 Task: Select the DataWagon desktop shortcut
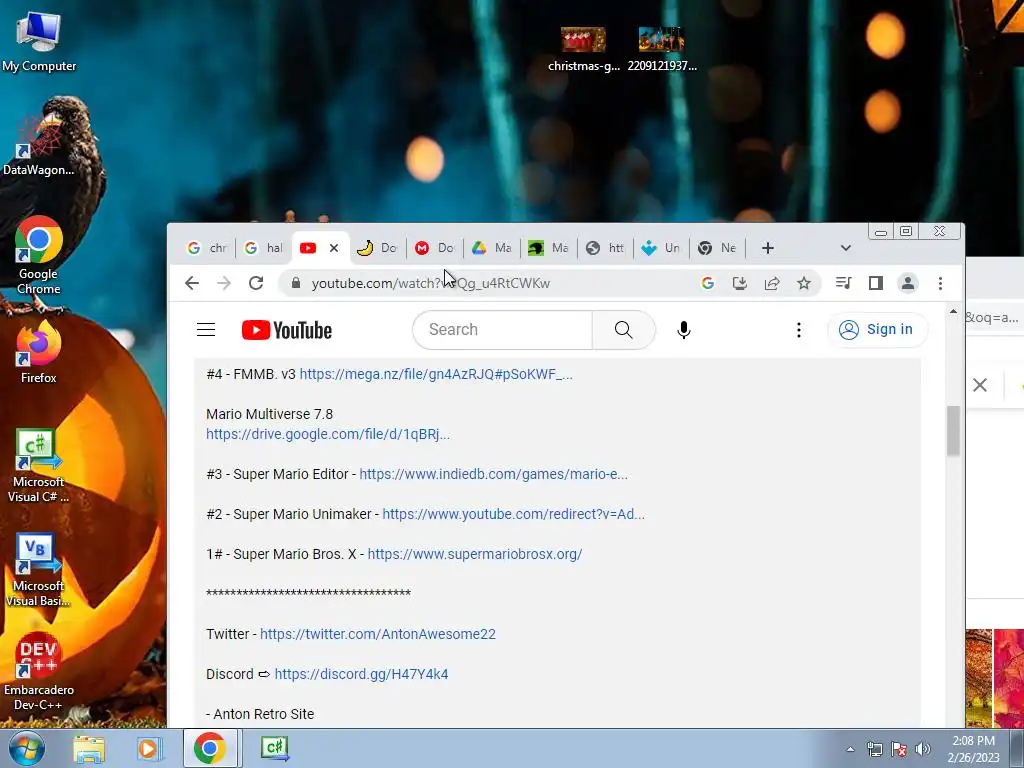[x=39, y=145]
